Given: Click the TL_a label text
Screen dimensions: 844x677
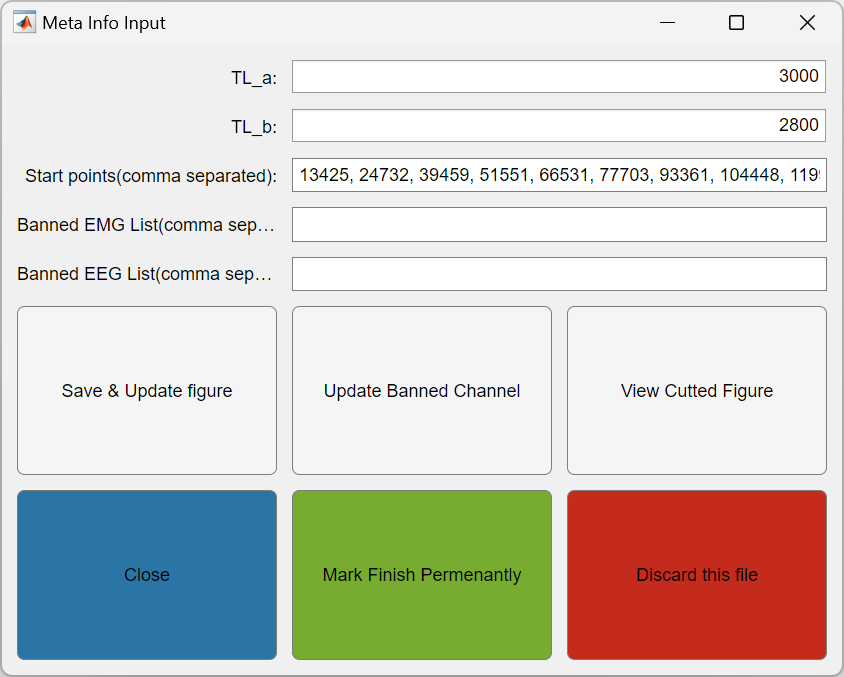Looking at the screenshot, I should click(x=254, y=78).
